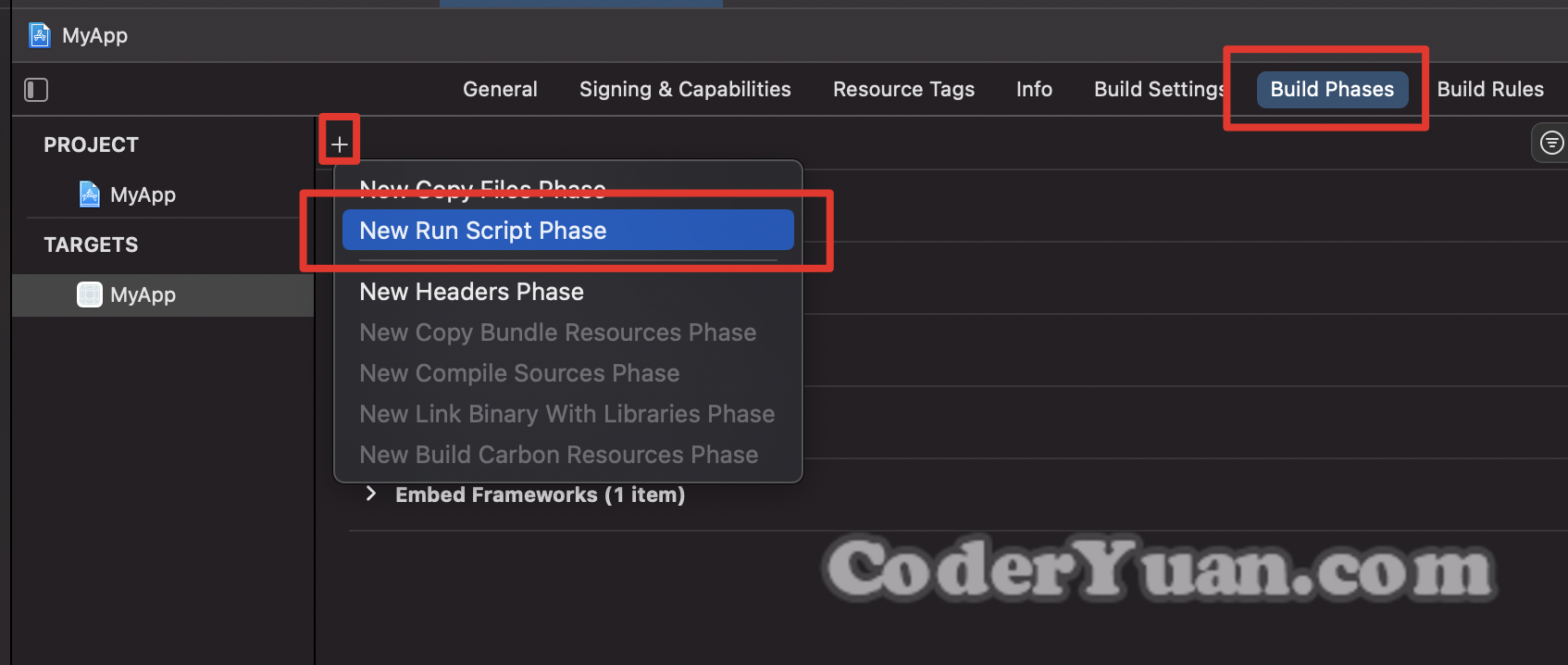Click the MyApp project file icon in title
The height and width of the screenshot is (665, 1568).
[40, 35]
